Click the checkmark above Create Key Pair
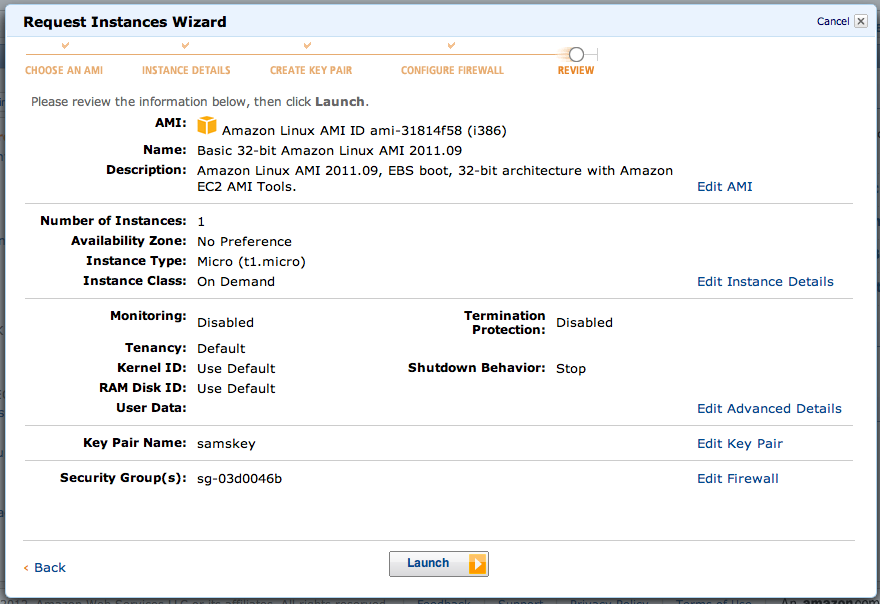 pos(307,45)
